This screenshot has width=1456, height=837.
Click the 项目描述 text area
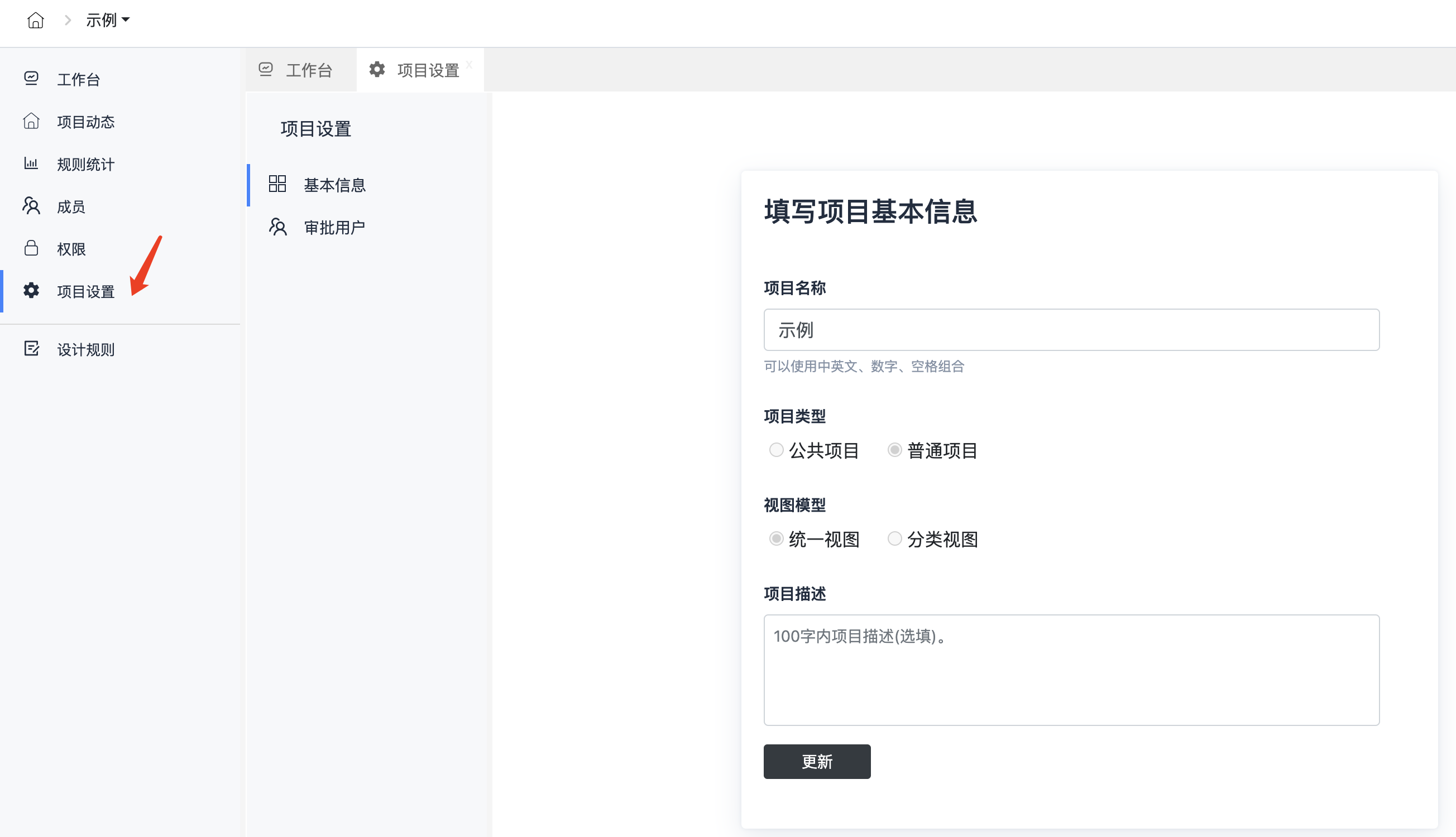click(x=1071, y=670)
